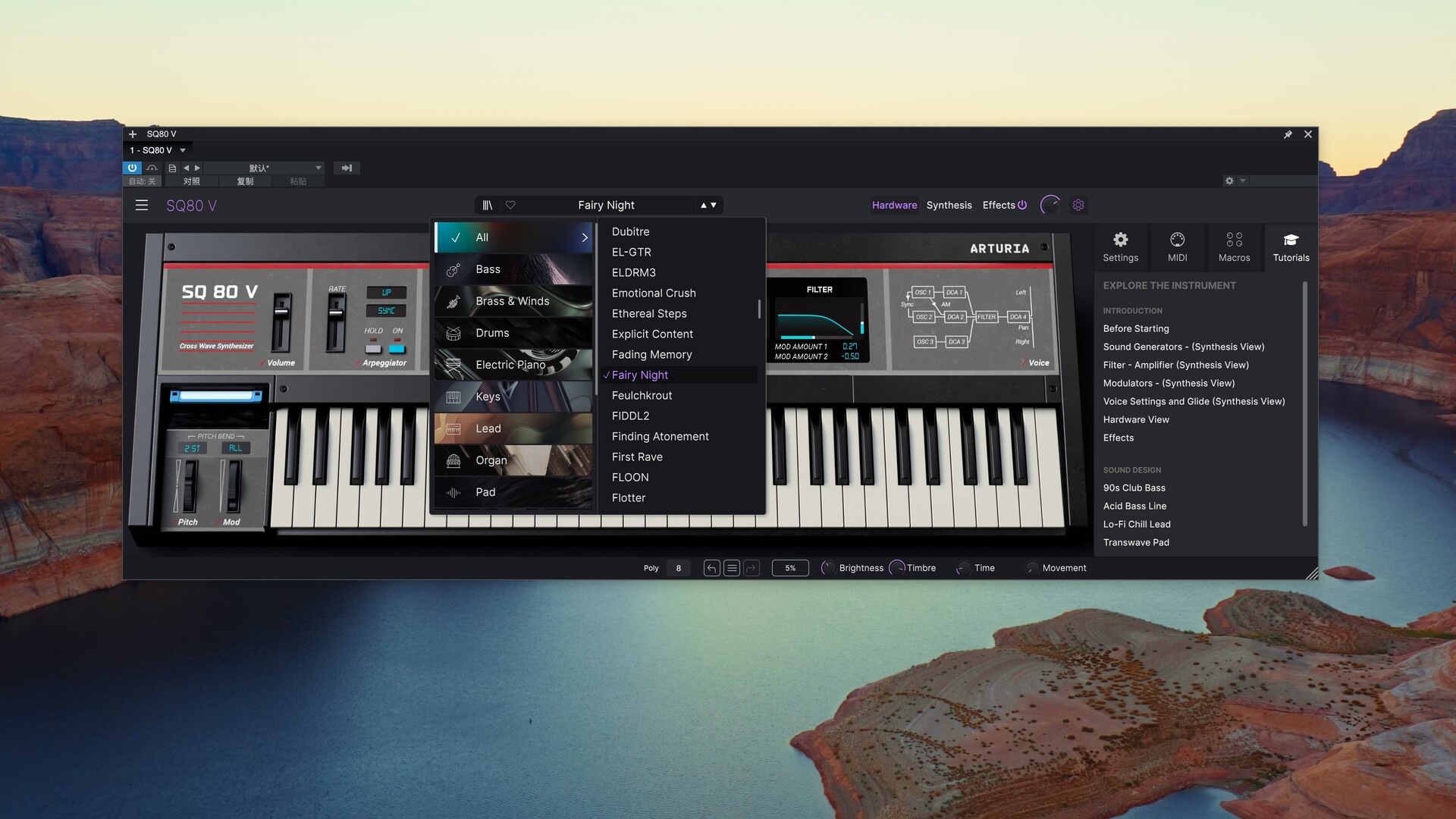Open the SQ80 V hamburger main menu
1456x819 pixels.
(142, 206)
